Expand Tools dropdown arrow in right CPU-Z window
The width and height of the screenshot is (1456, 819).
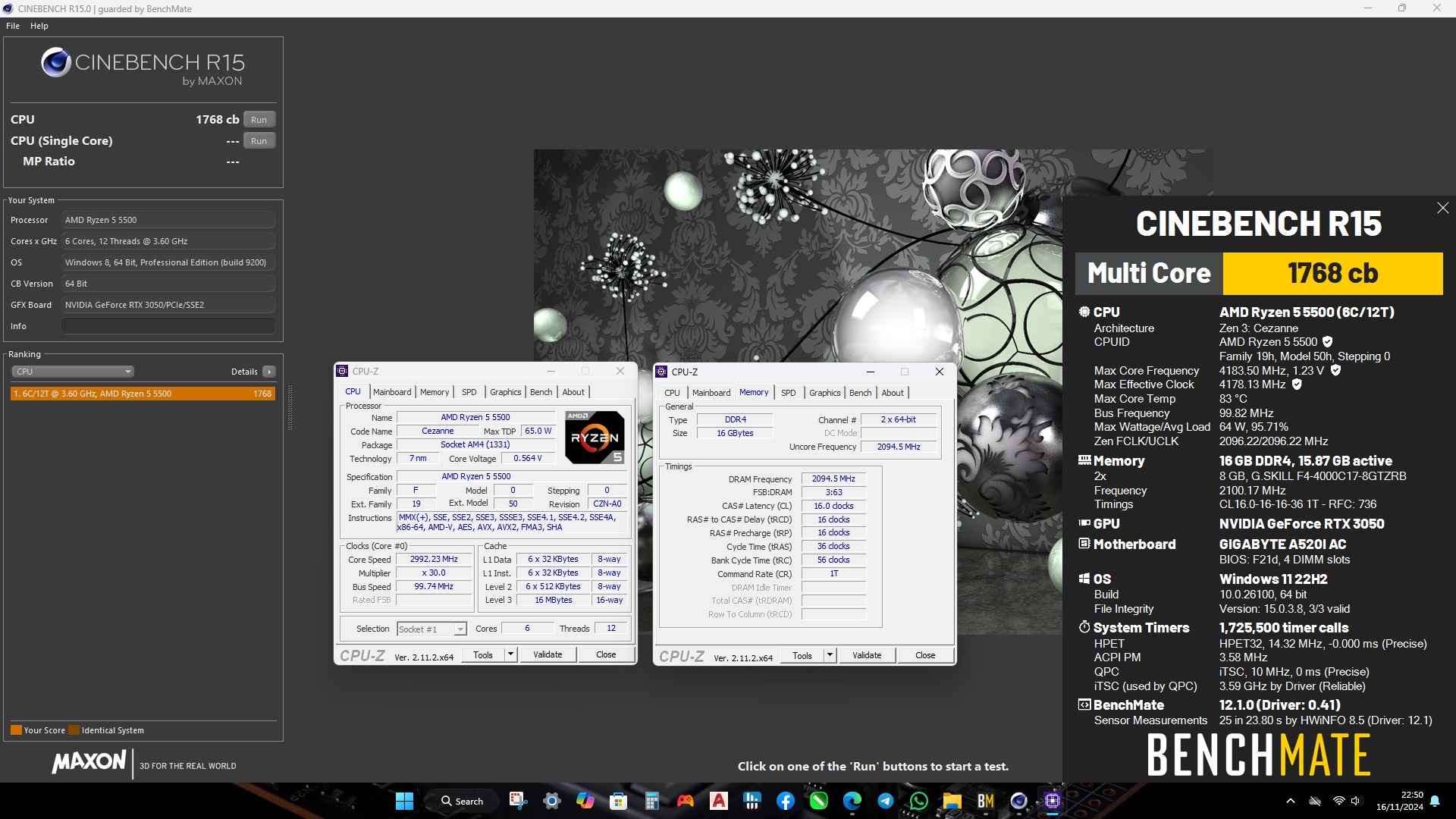(830, 656)
